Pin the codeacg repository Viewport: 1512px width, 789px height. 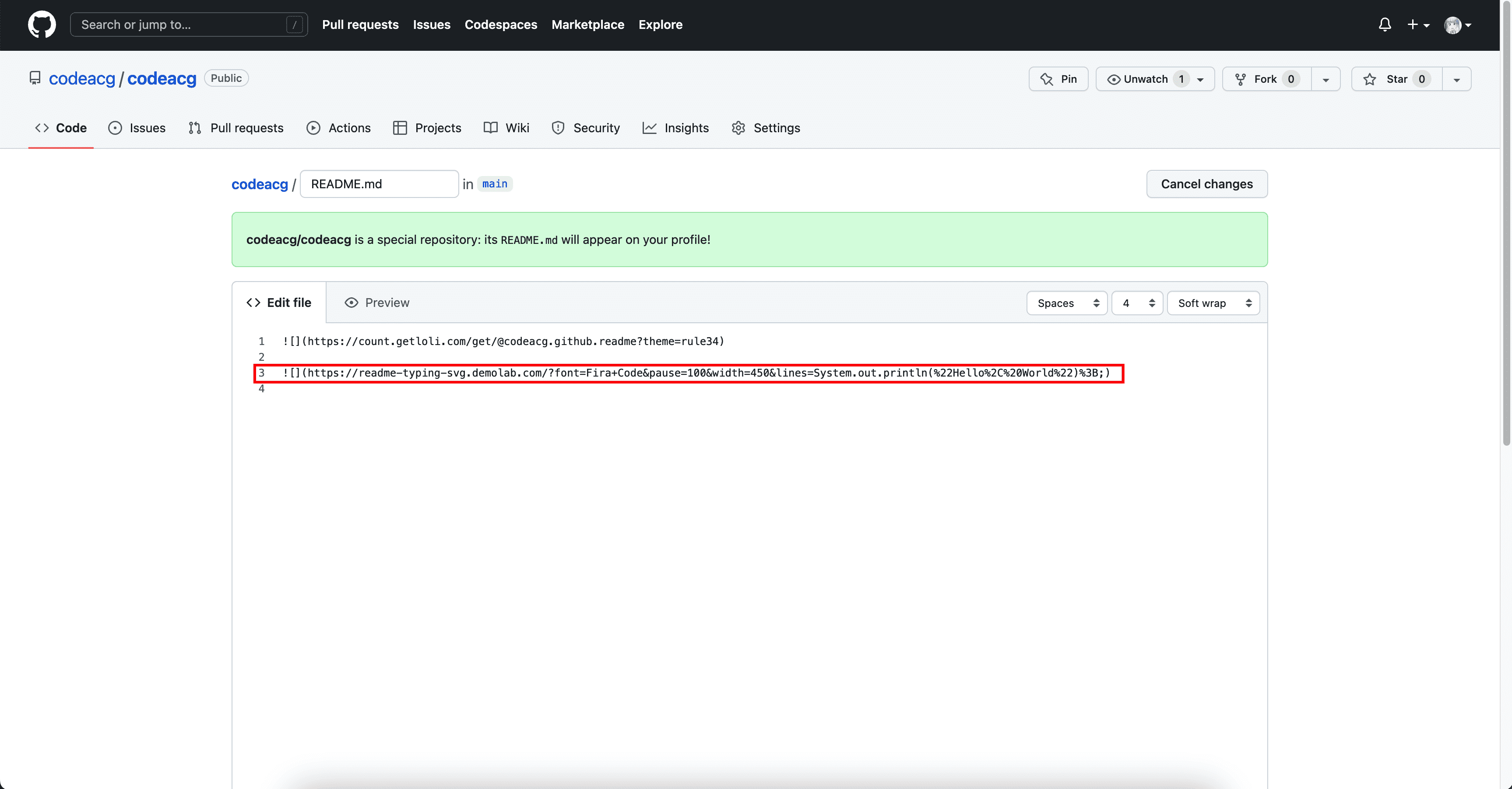coord(1058,79)
